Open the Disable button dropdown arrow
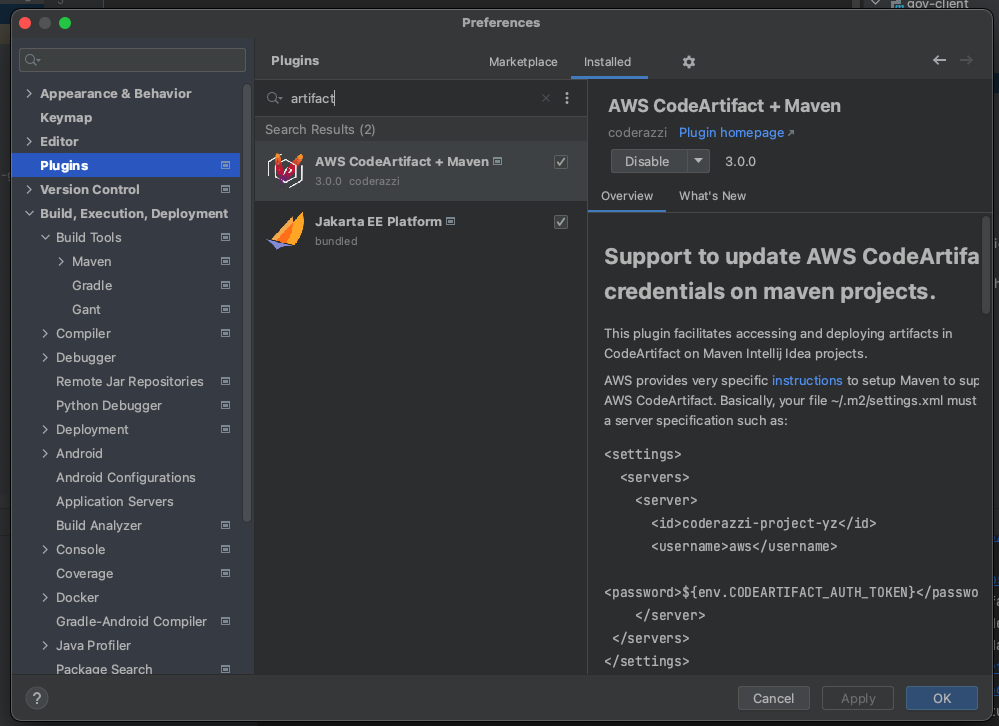This screenshot has height=726, width=999. [698, 161]
